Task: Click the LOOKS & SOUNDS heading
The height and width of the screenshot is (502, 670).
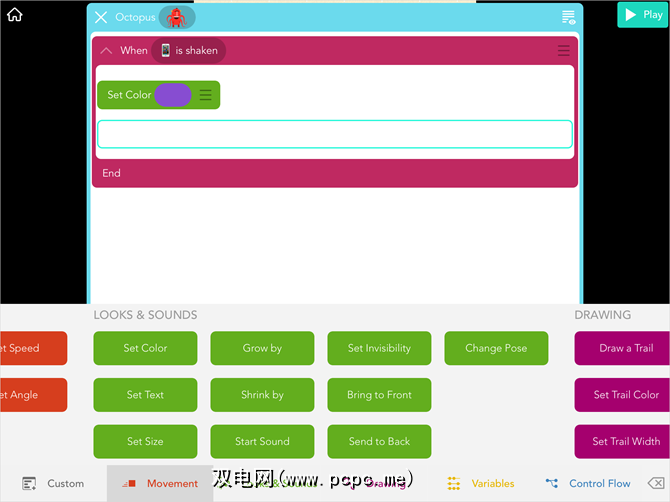Action: point(145,315)
